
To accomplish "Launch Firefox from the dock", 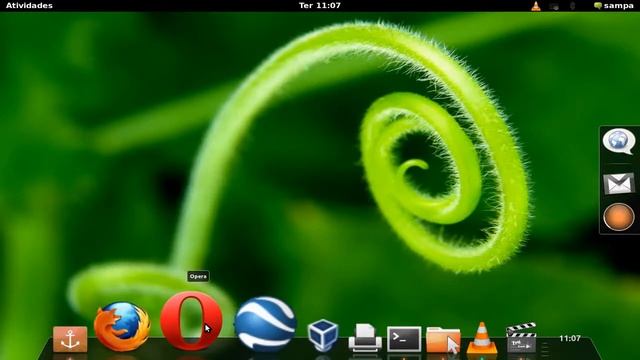I will pyautogui.click(x=122, y=326).
